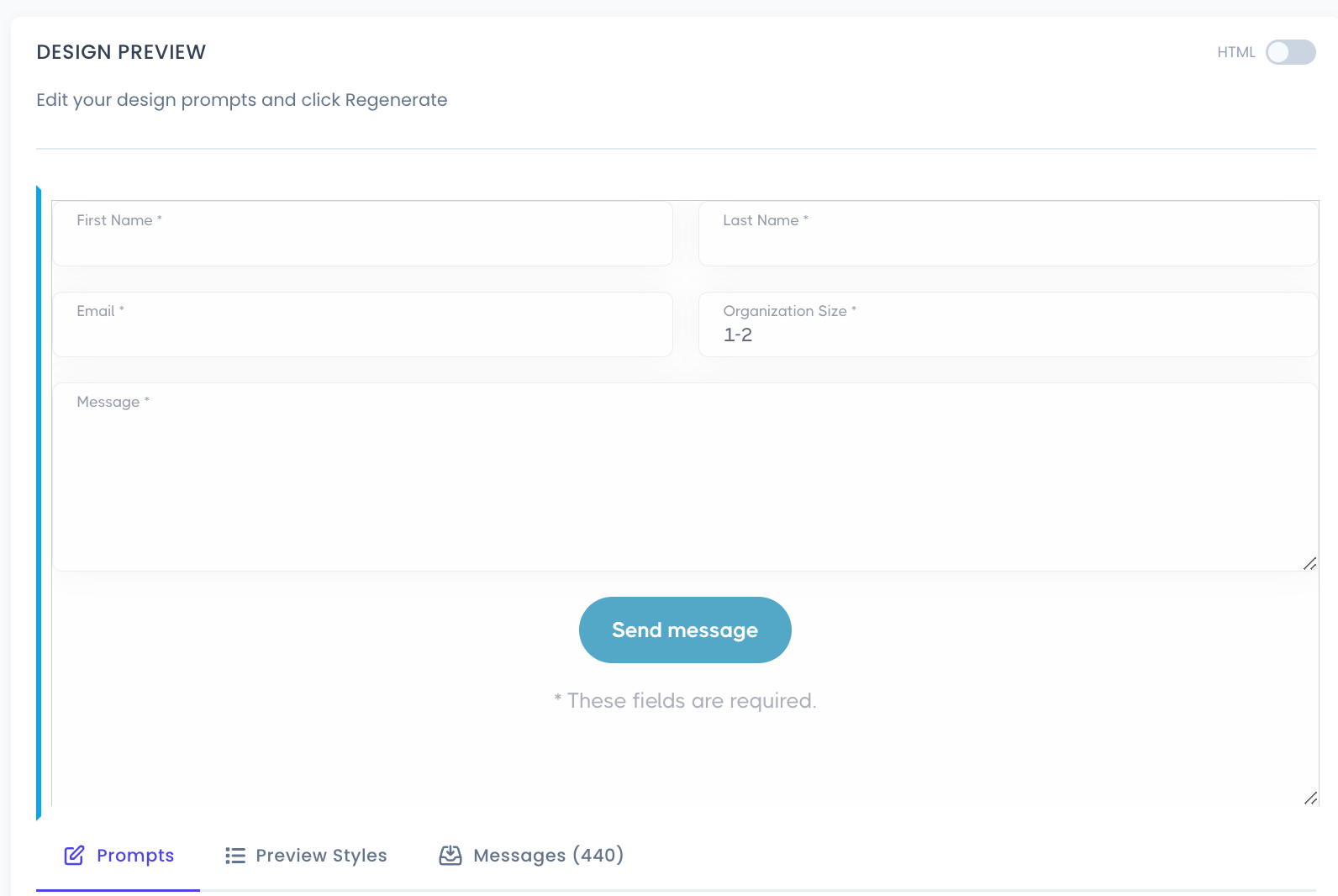Click the Message textarea resize handle
This screenshot has height=896, width=1338.
point(1310,565)
